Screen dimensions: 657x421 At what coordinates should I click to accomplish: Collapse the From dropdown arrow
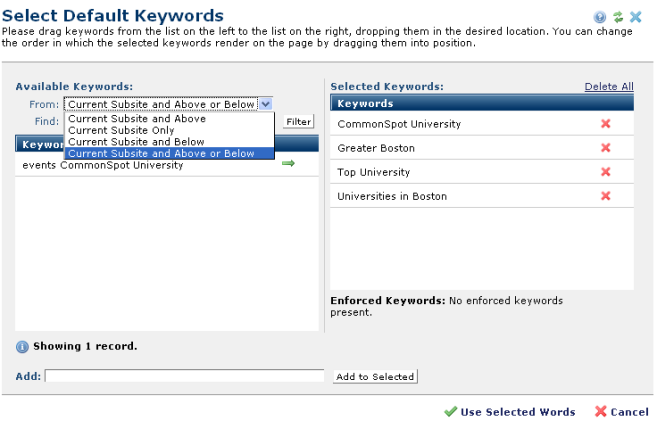(x=265, y=103)
